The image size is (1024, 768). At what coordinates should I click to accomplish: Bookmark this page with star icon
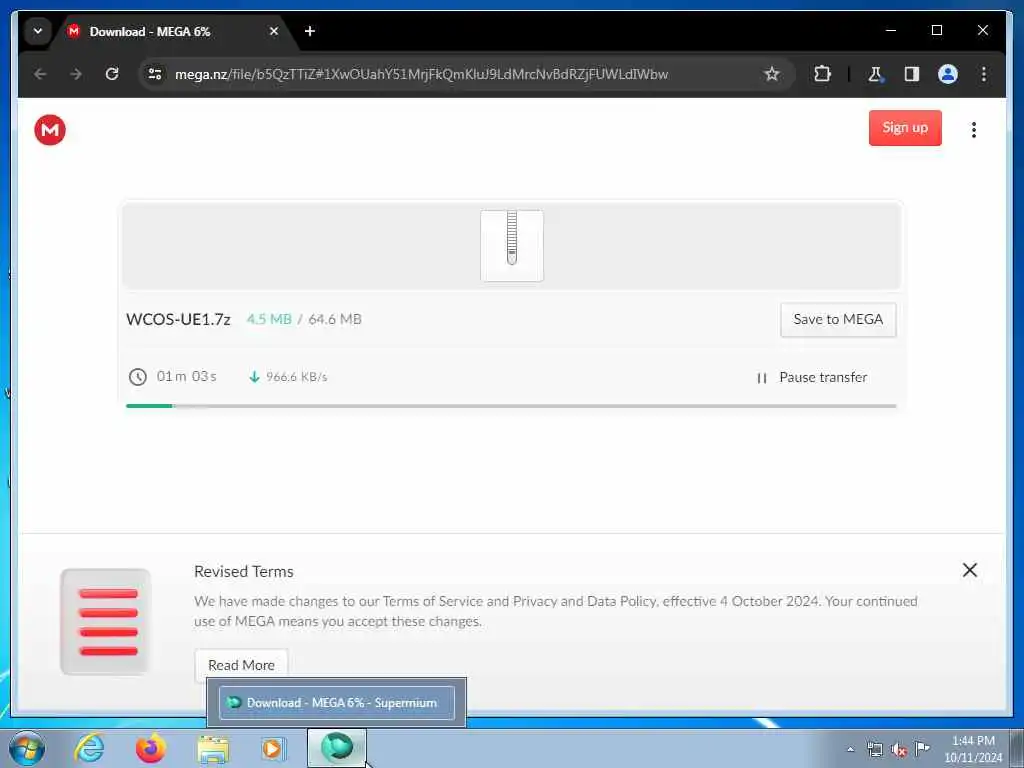[772, 74]
